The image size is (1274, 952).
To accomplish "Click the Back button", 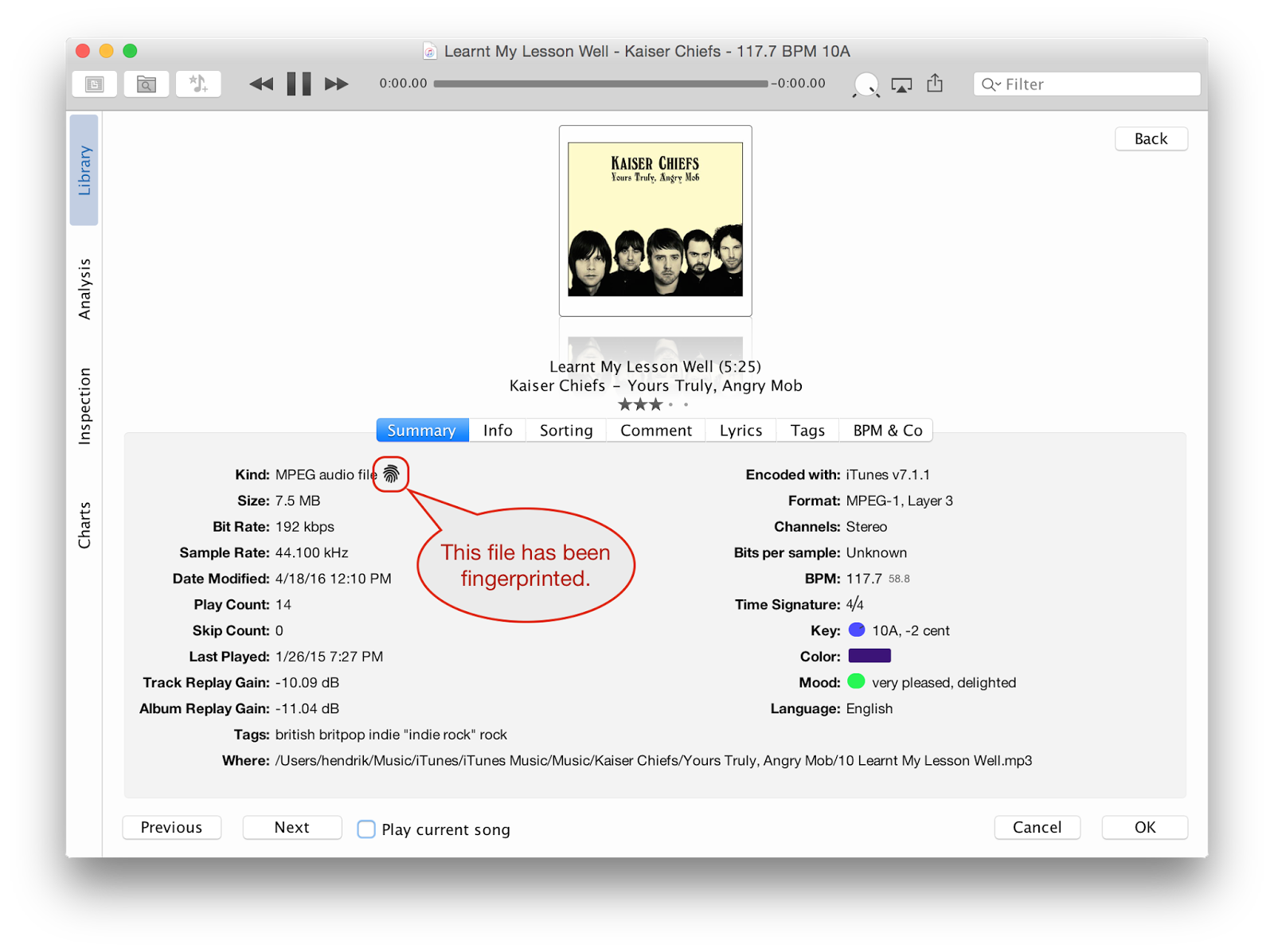I will pyautogui.click(x=1151, y=139).
